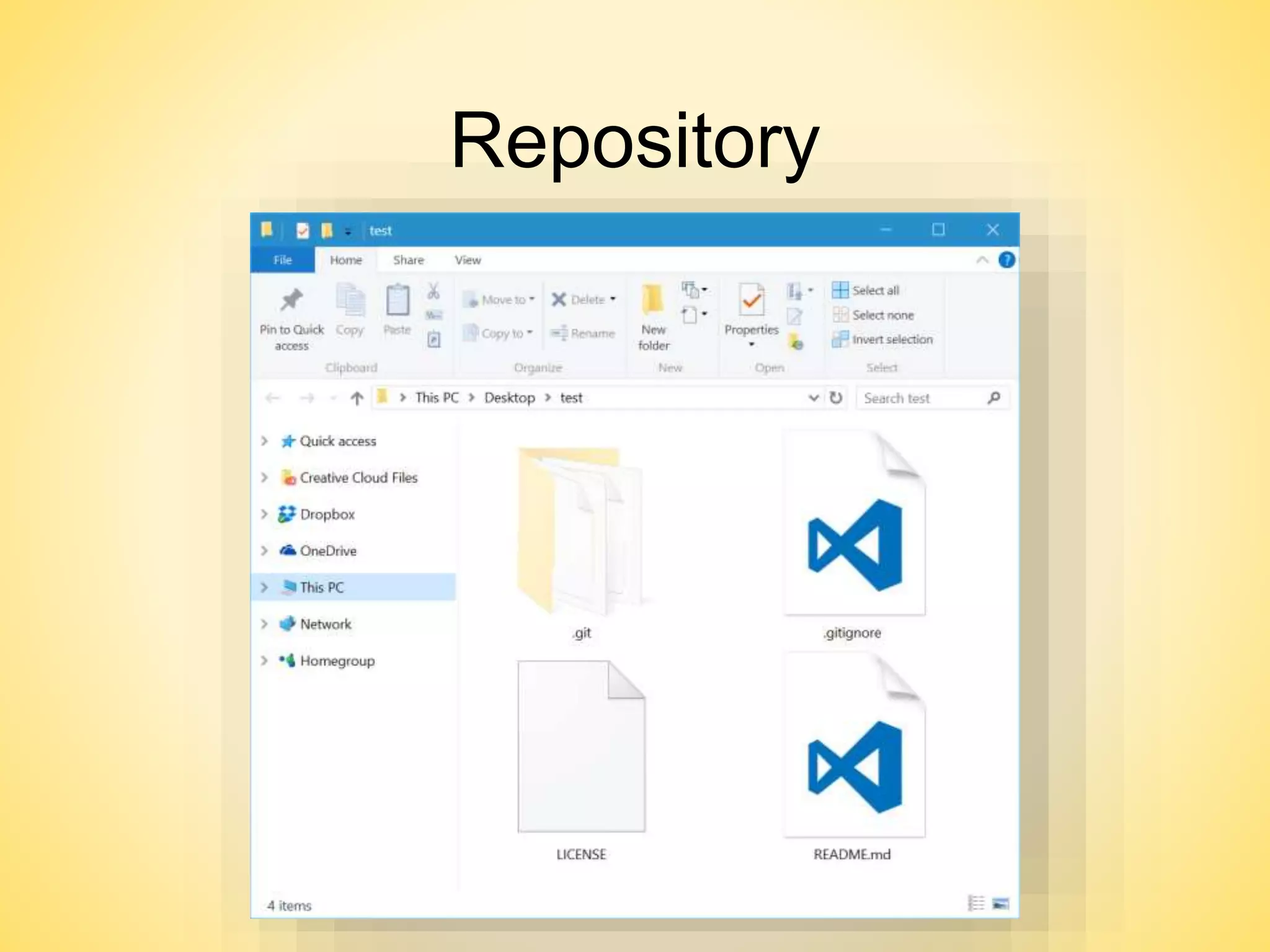This screenshot has height=952, width=1270.
Task: Click Invert selection in ribbon
Action: [882, 339]
